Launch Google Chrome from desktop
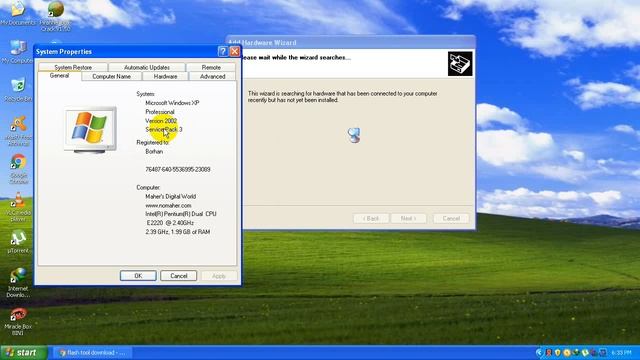This screenshot has height=360, width=640. 18,169
